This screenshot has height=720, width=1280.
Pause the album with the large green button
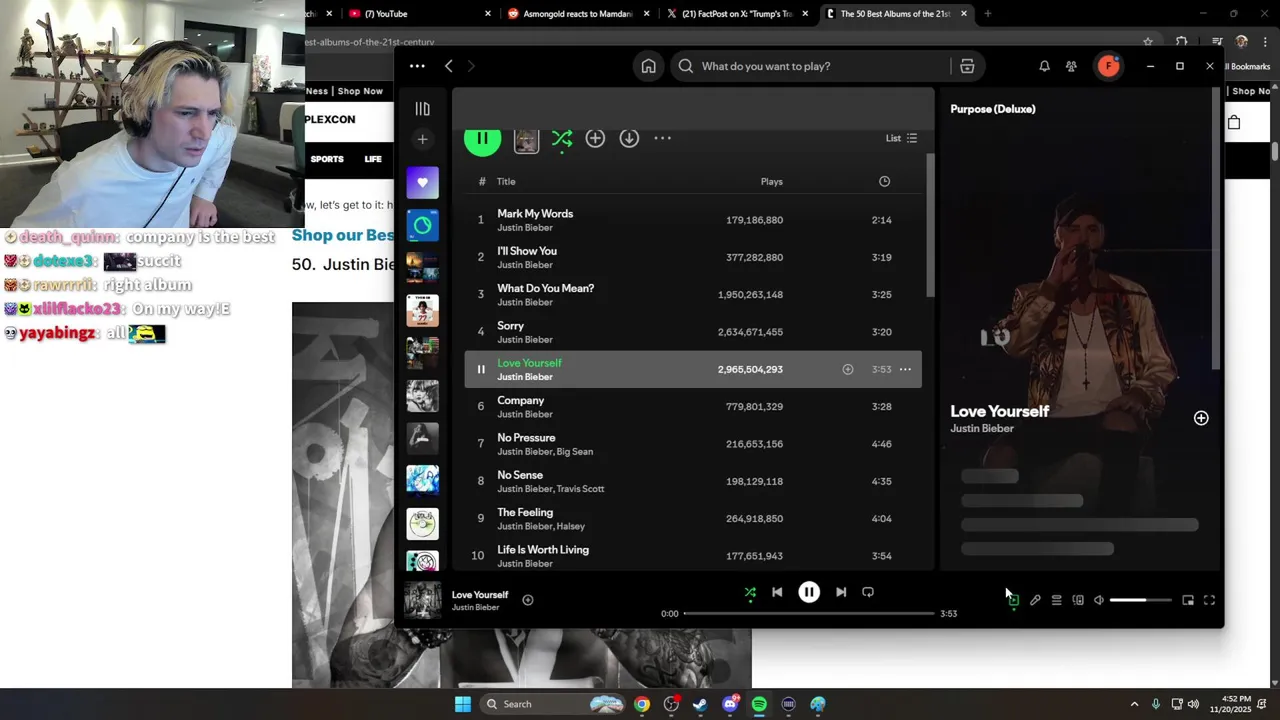pos(482,139)
